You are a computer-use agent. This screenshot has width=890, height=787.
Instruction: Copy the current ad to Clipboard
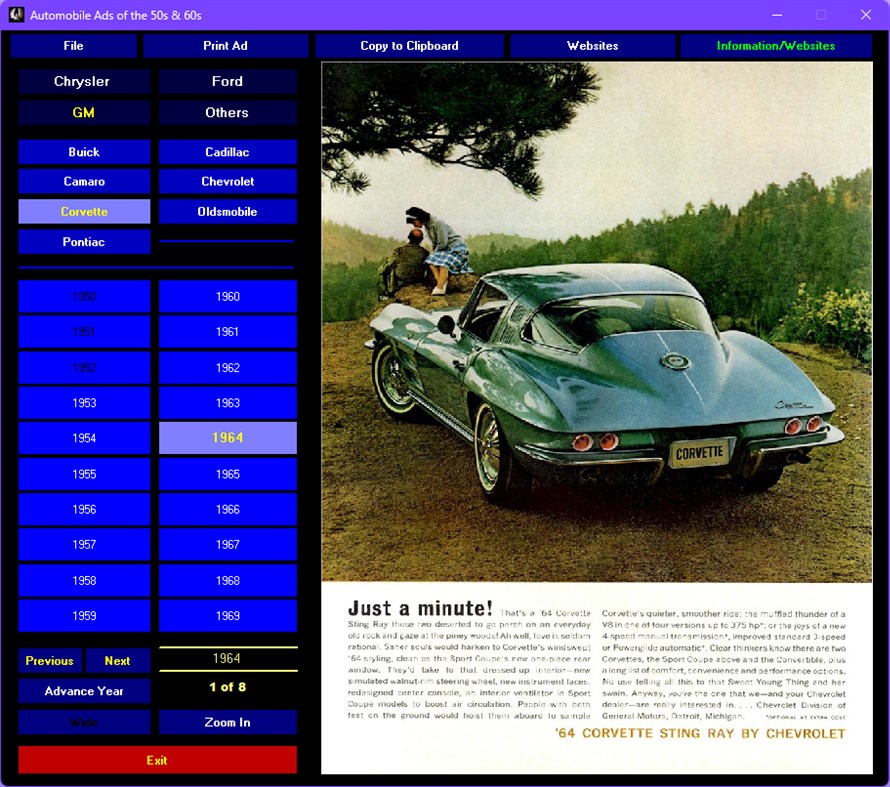point(409,45)
